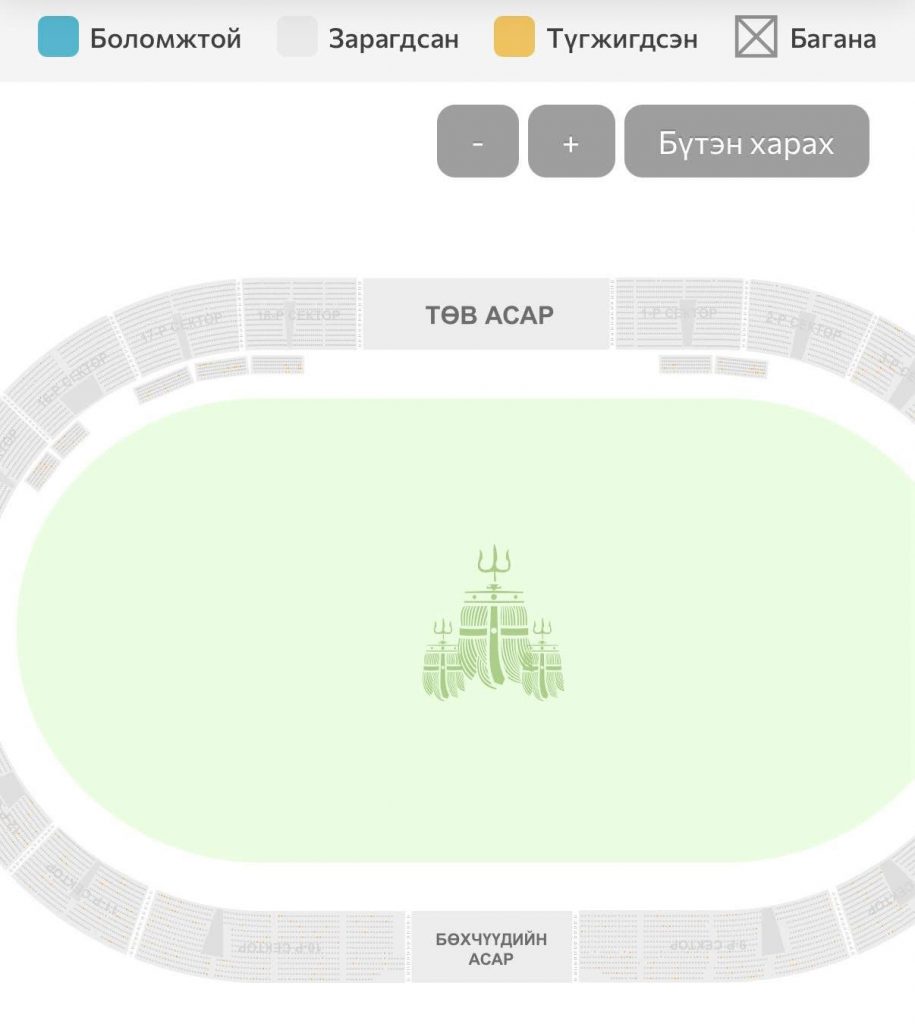The height and width of the screenshot is (1024, 915).
Task: Open the 16-Р СЕКТОР seating section
Action: pos(71,381)
